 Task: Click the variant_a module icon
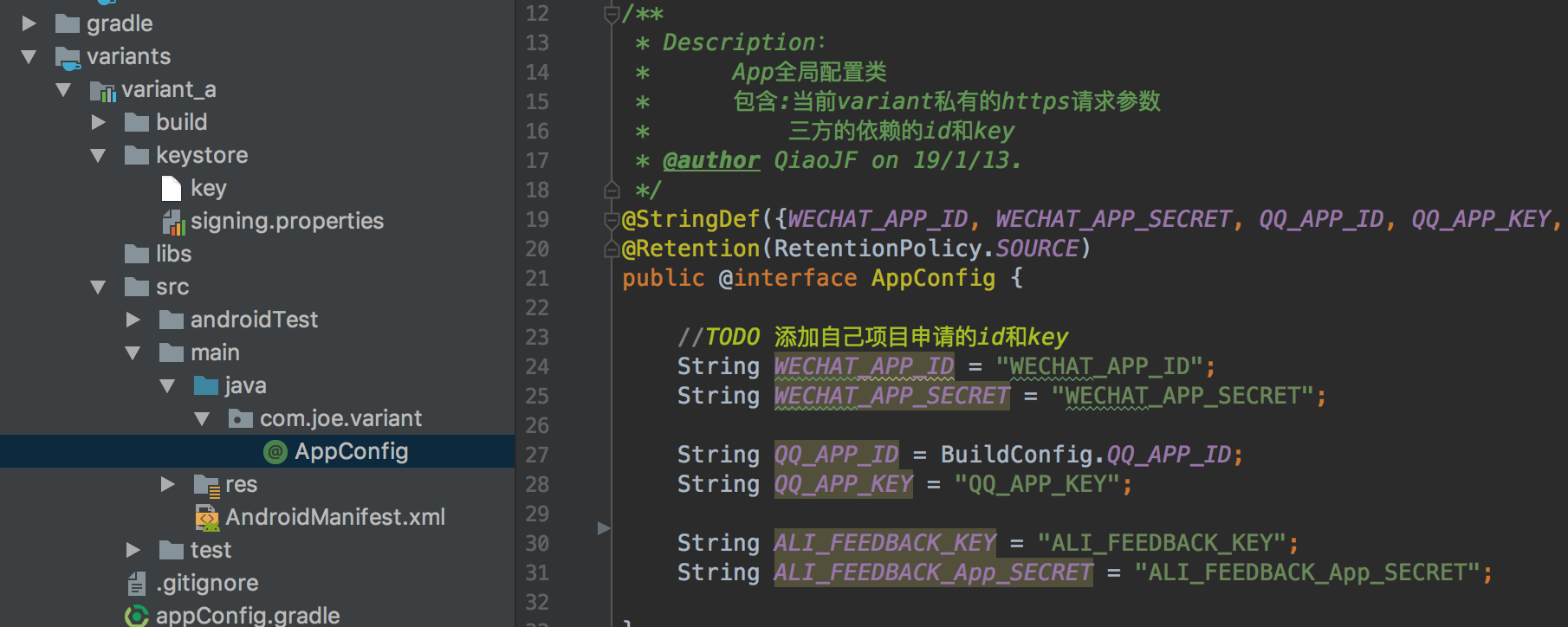tap(103, 91)
